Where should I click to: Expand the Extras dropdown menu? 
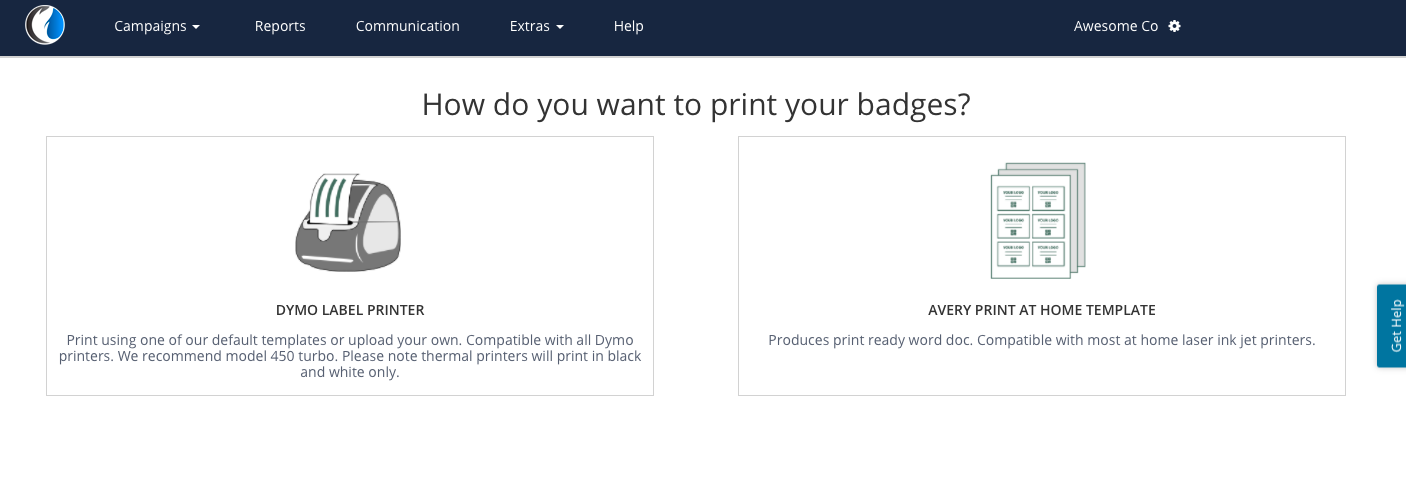tap(537, 26)
